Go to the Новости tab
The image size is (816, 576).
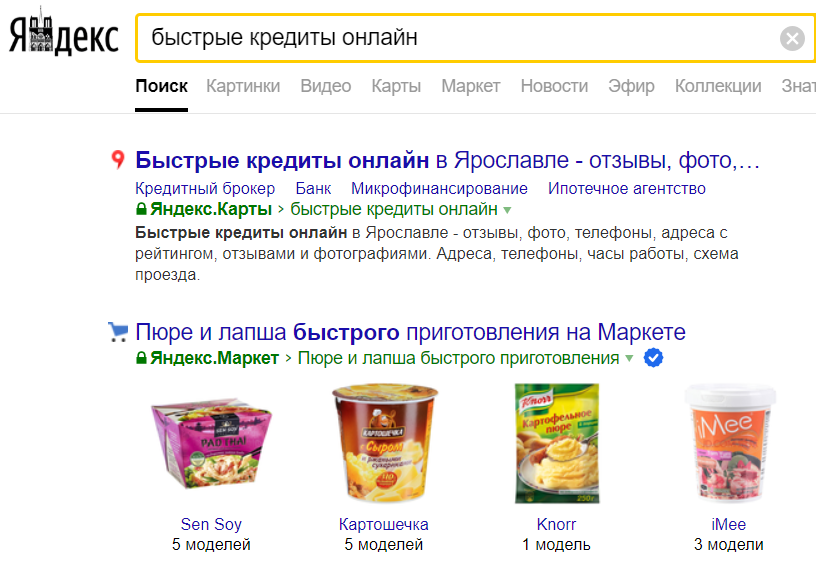[554, 86]
